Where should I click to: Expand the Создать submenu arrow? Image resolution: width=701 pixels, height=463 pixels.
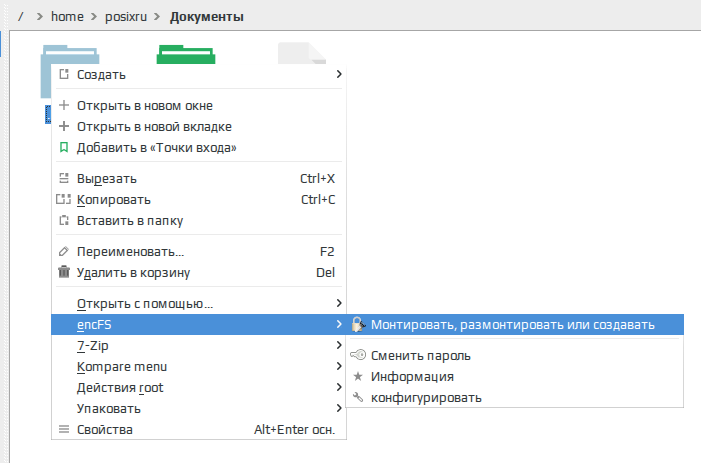click(339, 74)
